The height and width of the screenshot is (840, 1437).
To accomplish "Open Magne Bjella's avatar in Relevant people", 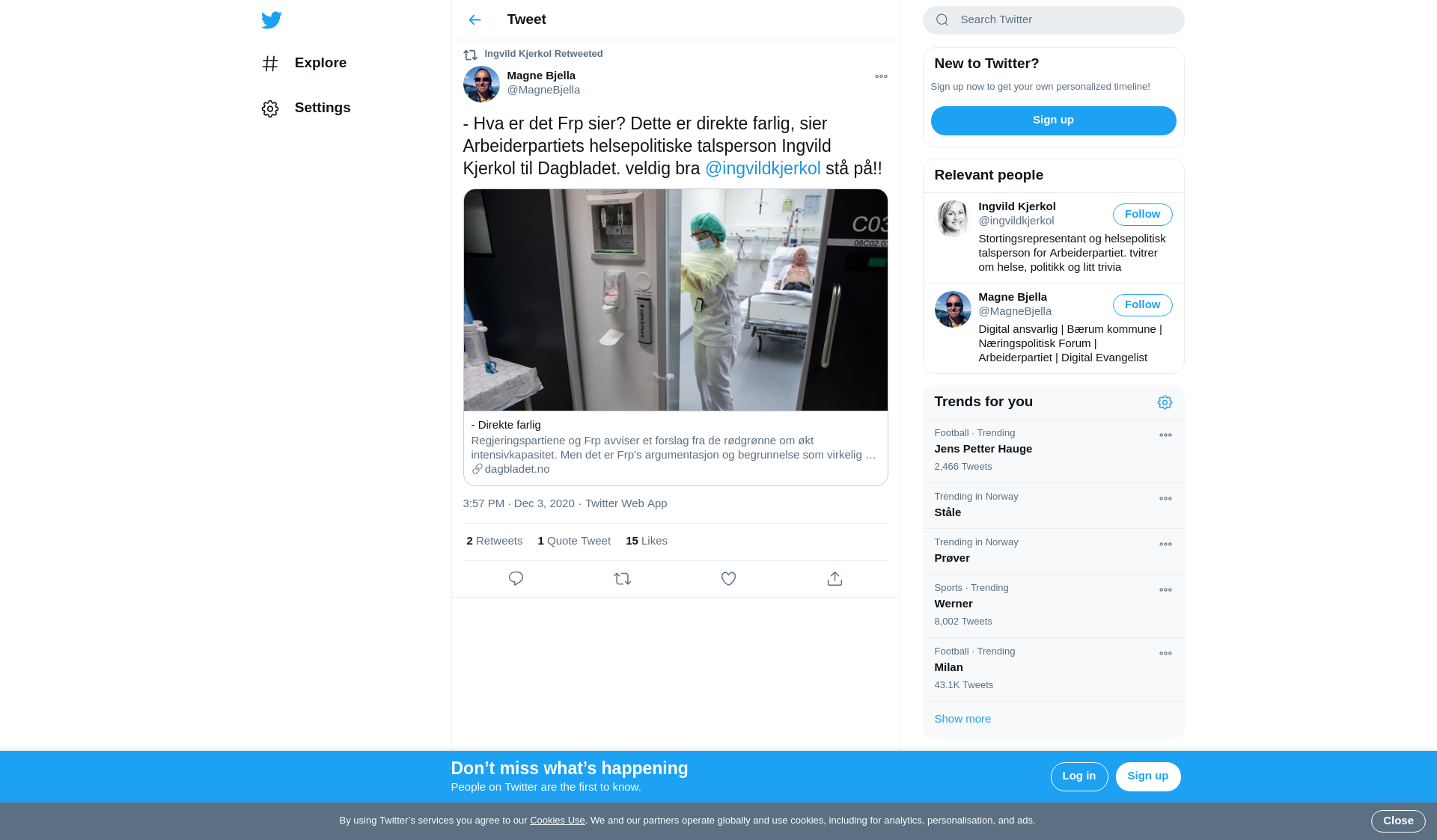I will 953,309.
